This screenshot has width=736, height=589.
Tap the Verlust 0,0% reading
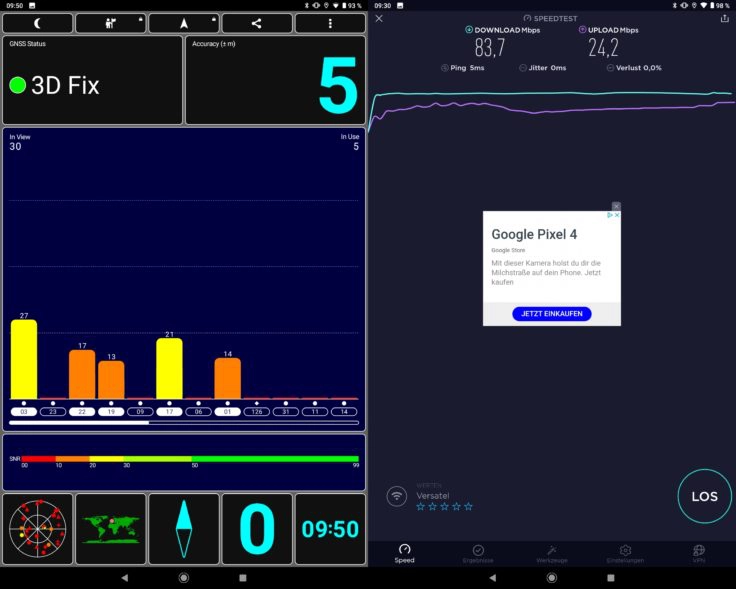pos(634,68)
